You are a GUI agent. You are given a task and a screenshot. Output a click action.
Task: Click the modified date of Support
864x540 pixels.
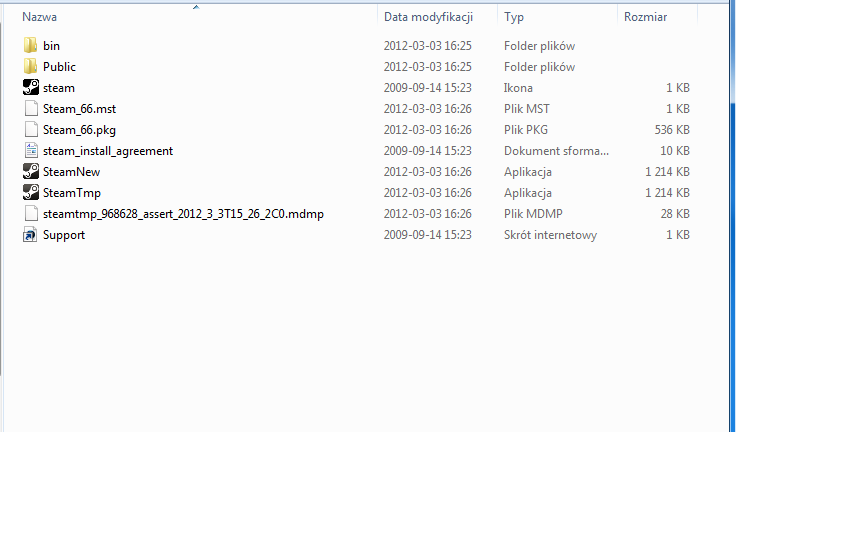(428, 235)
